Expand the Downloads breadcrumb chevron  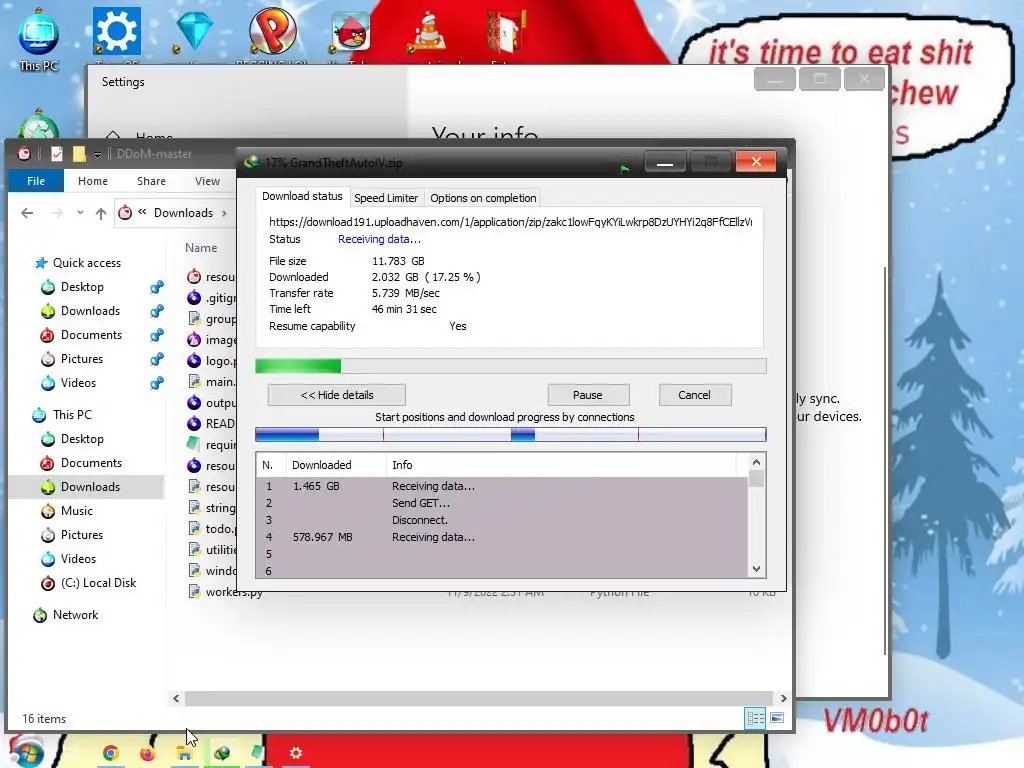225,213
